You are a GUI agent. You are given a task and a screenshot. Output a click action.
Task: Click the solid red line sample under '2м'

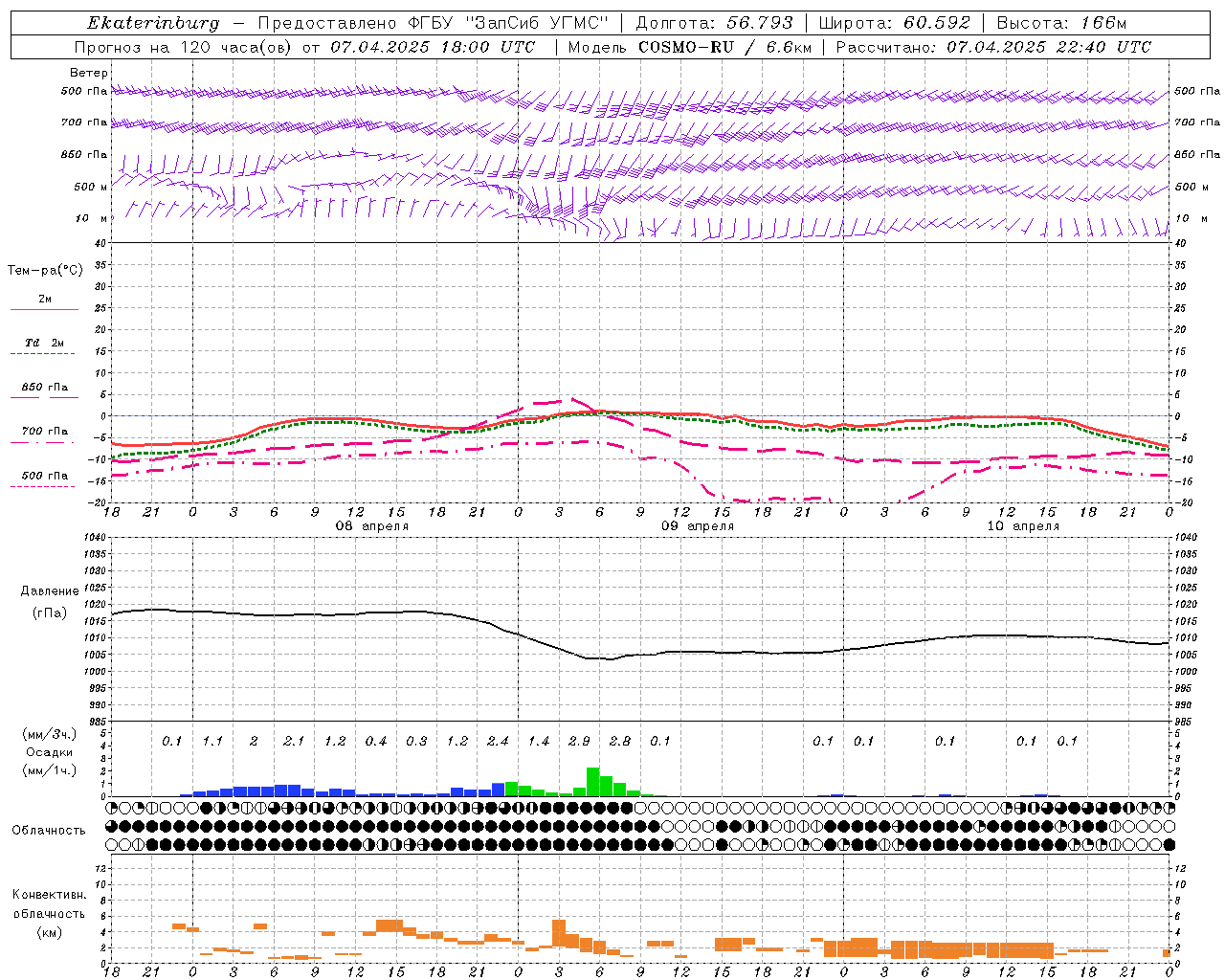click(44, 309)
